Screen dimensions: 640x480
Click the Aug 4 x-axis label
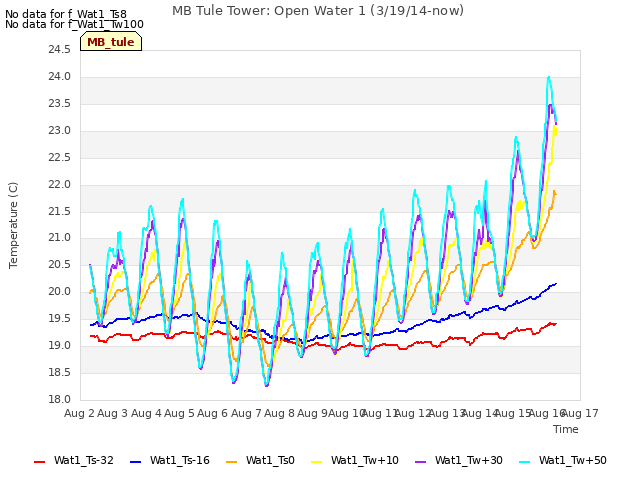[x=146, y=413]
